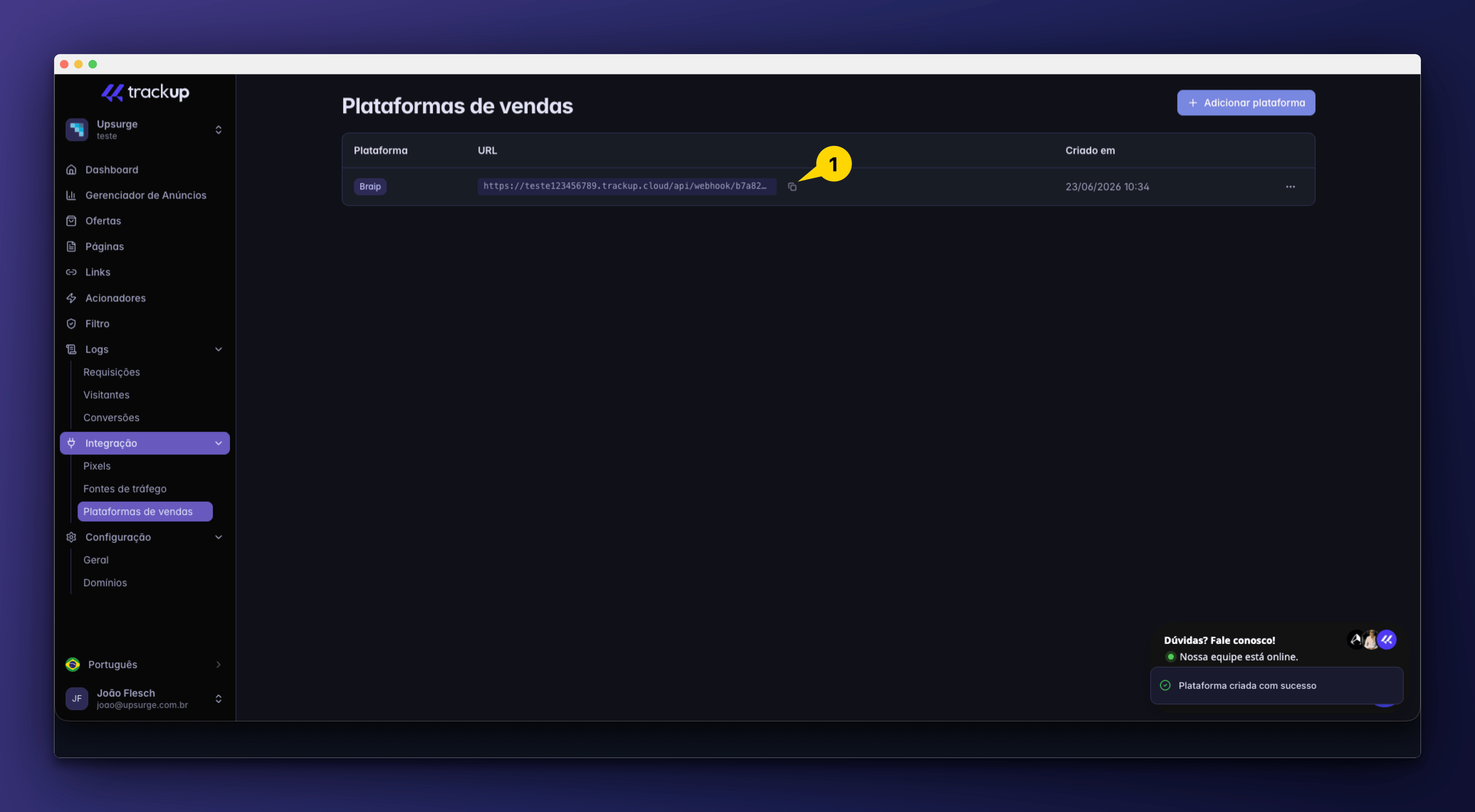Viewport: 1475px width, 812px height.
Task: Open chat via support team avatars
Action: click(x=1372, y=640)
